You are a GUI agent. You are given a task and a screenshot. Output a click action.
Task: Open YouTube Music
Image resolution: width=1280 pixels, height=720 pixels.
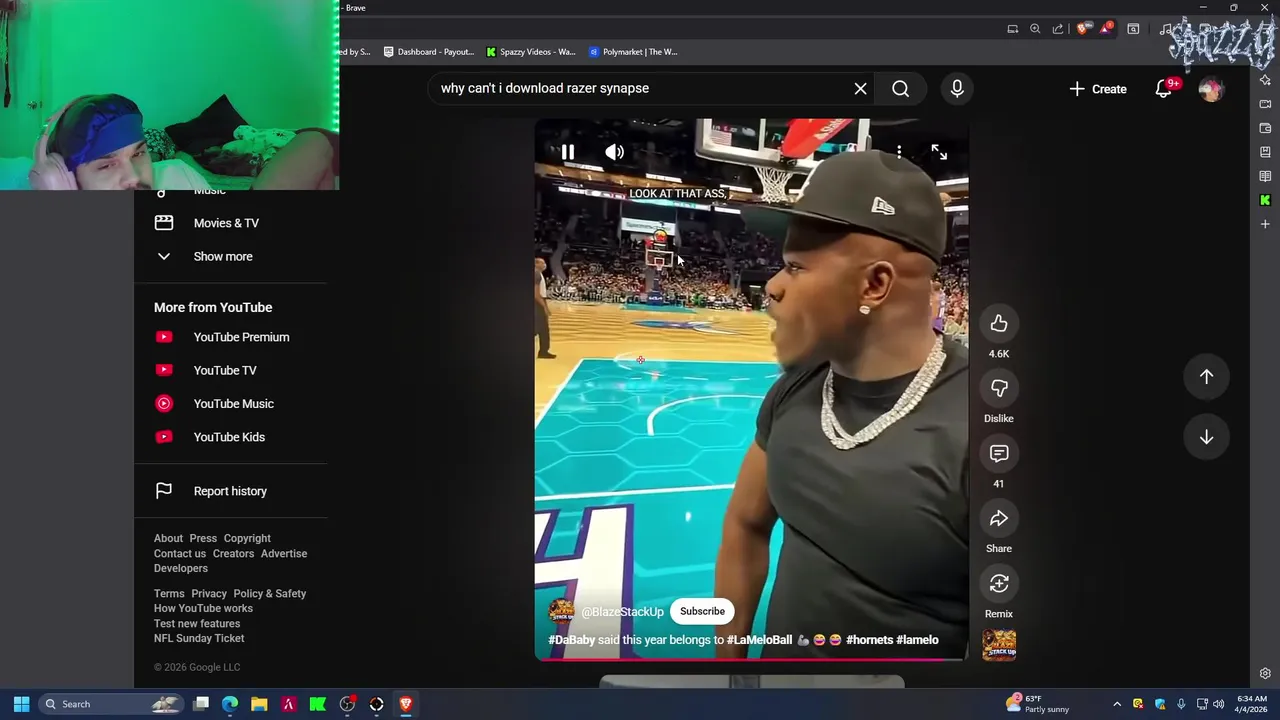tap(234, 403)
